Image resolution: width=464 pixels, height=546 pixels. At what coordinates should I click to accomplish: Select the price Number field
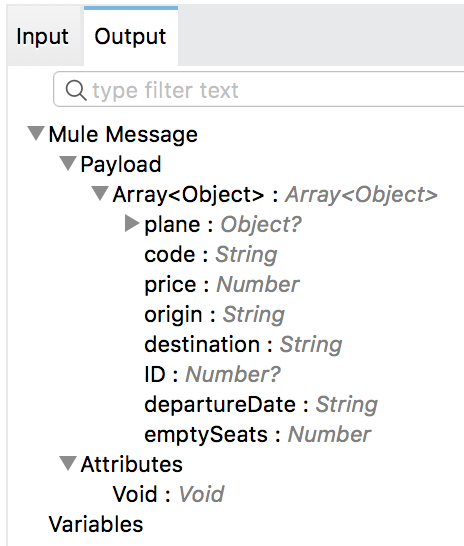point(222,284)
